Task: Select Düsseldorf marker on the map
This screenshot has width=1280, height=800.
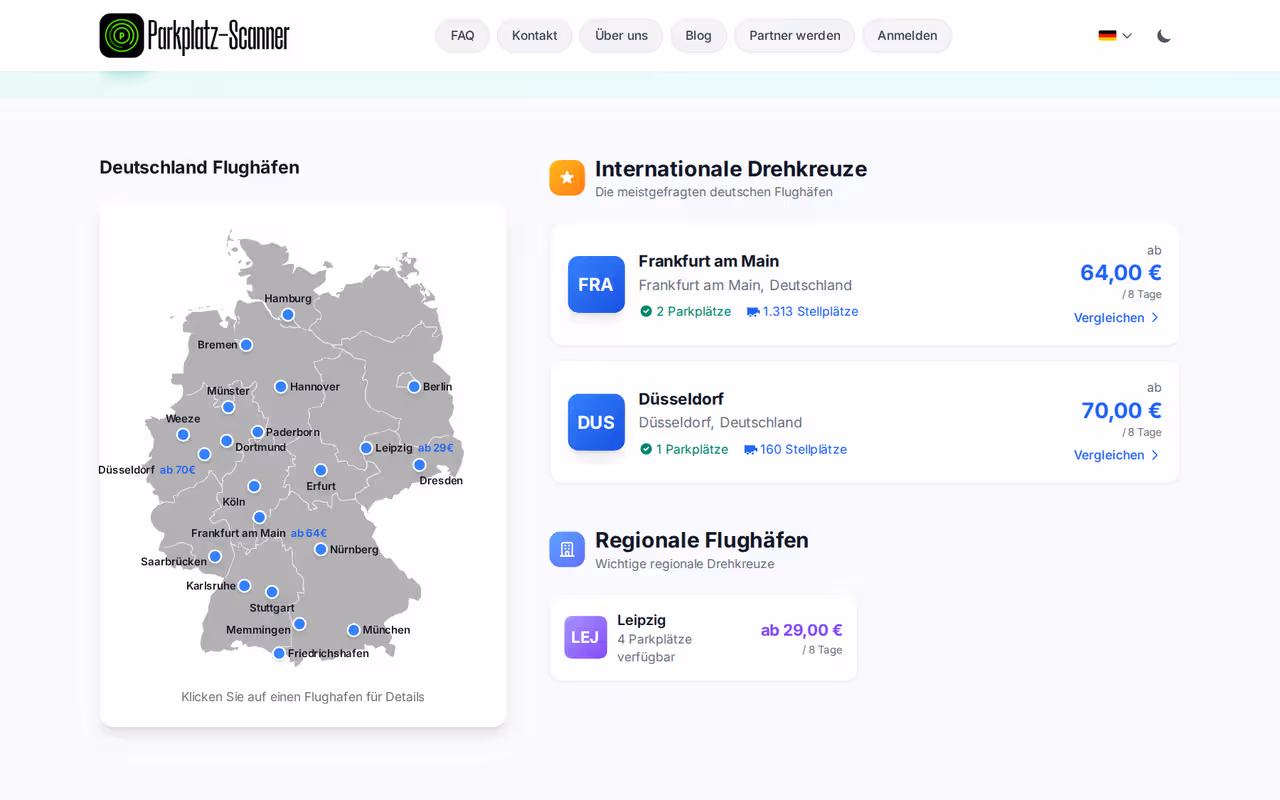Action: pos(204,454)
